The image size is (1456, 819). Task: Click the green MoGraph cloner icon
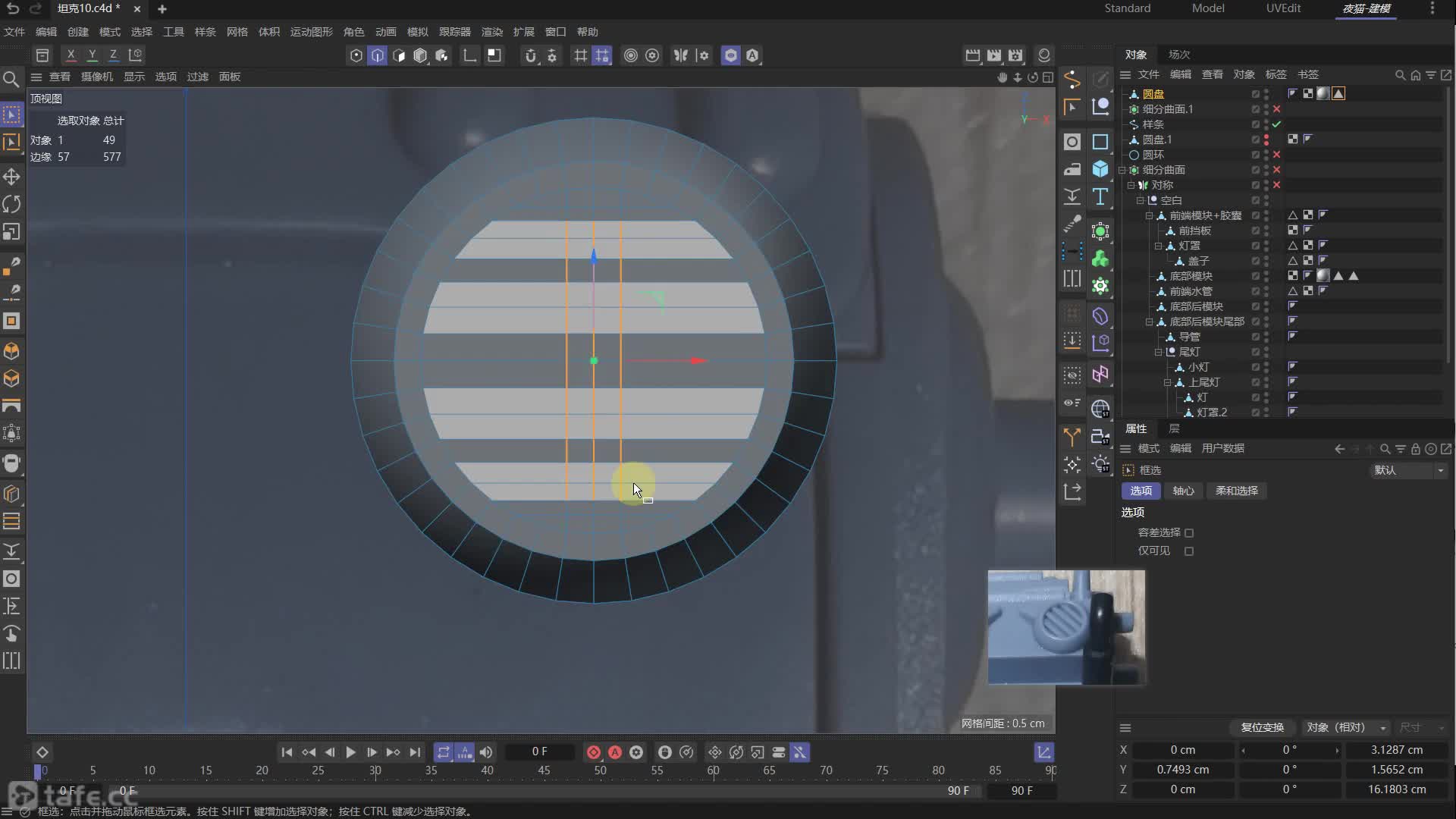(1100, 259)
